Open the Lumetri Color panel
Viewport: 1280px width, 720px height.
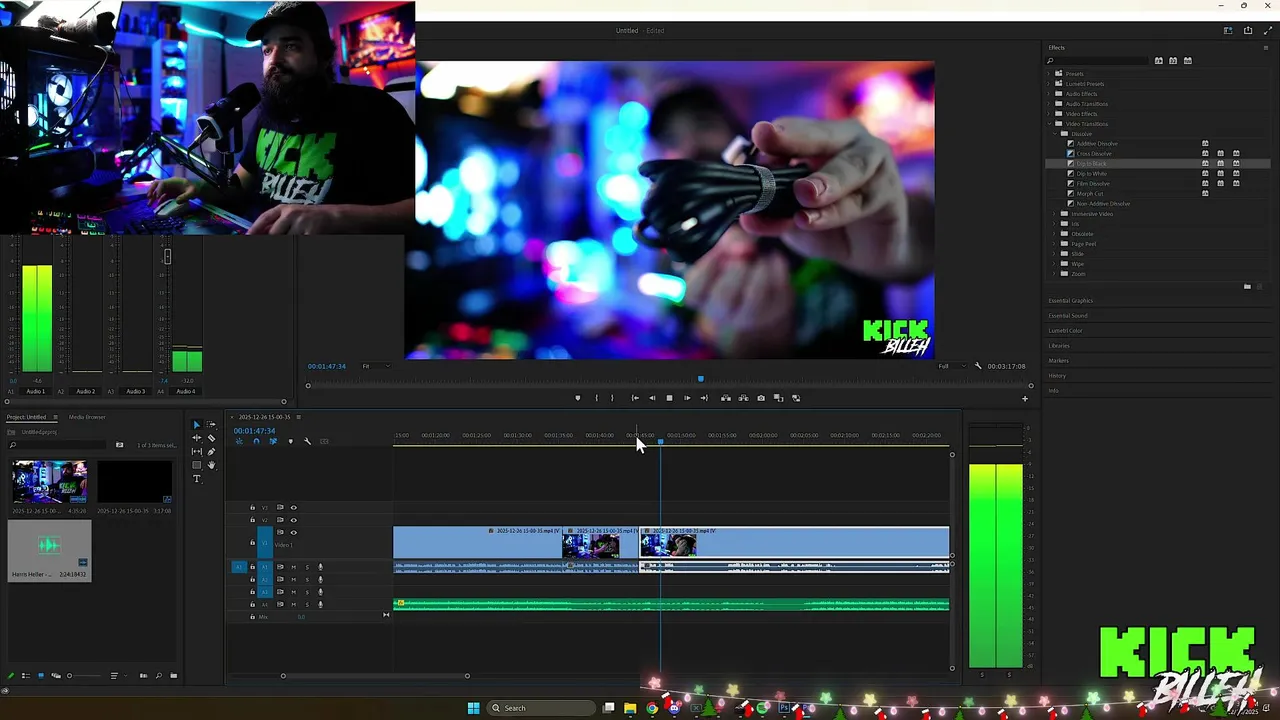[x=1065, y=331]
